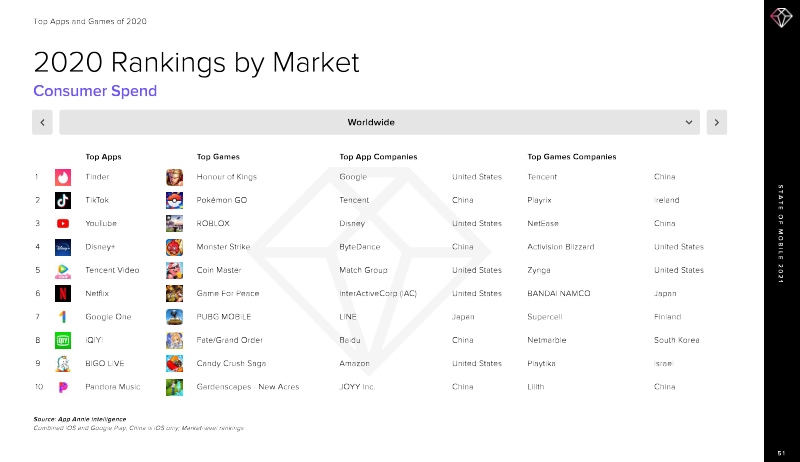Viewport: 800px width, 462px height.
Task: Go to next market with right arrow
Action: 716,122
